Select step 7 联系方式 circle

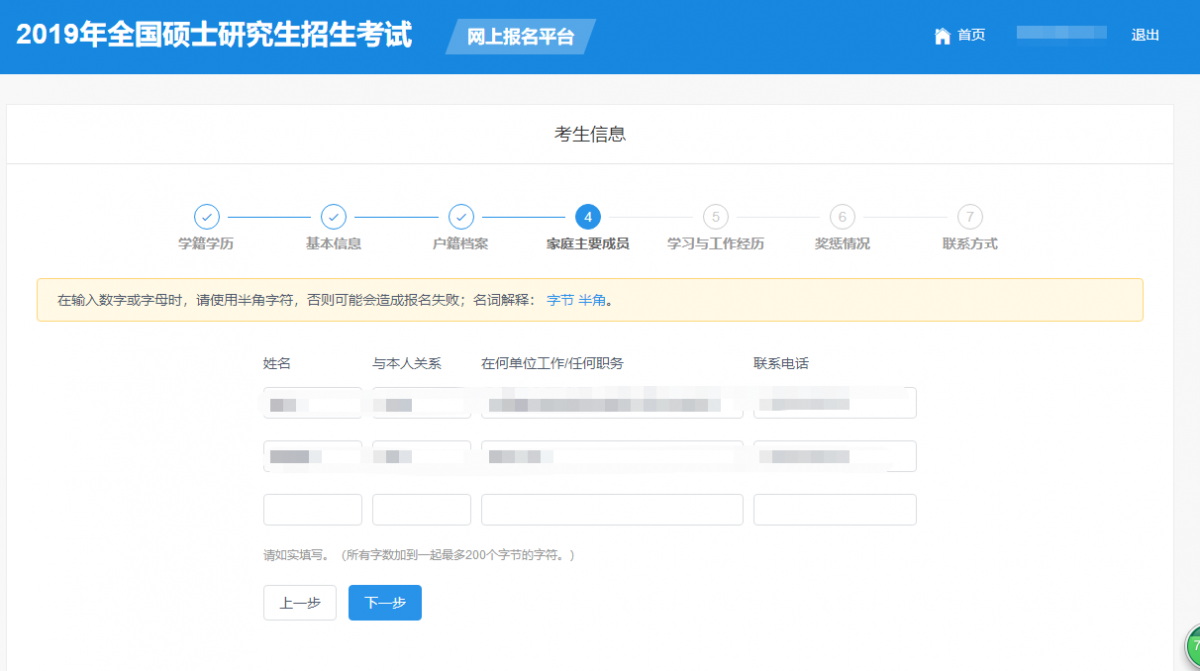point(969,217)
